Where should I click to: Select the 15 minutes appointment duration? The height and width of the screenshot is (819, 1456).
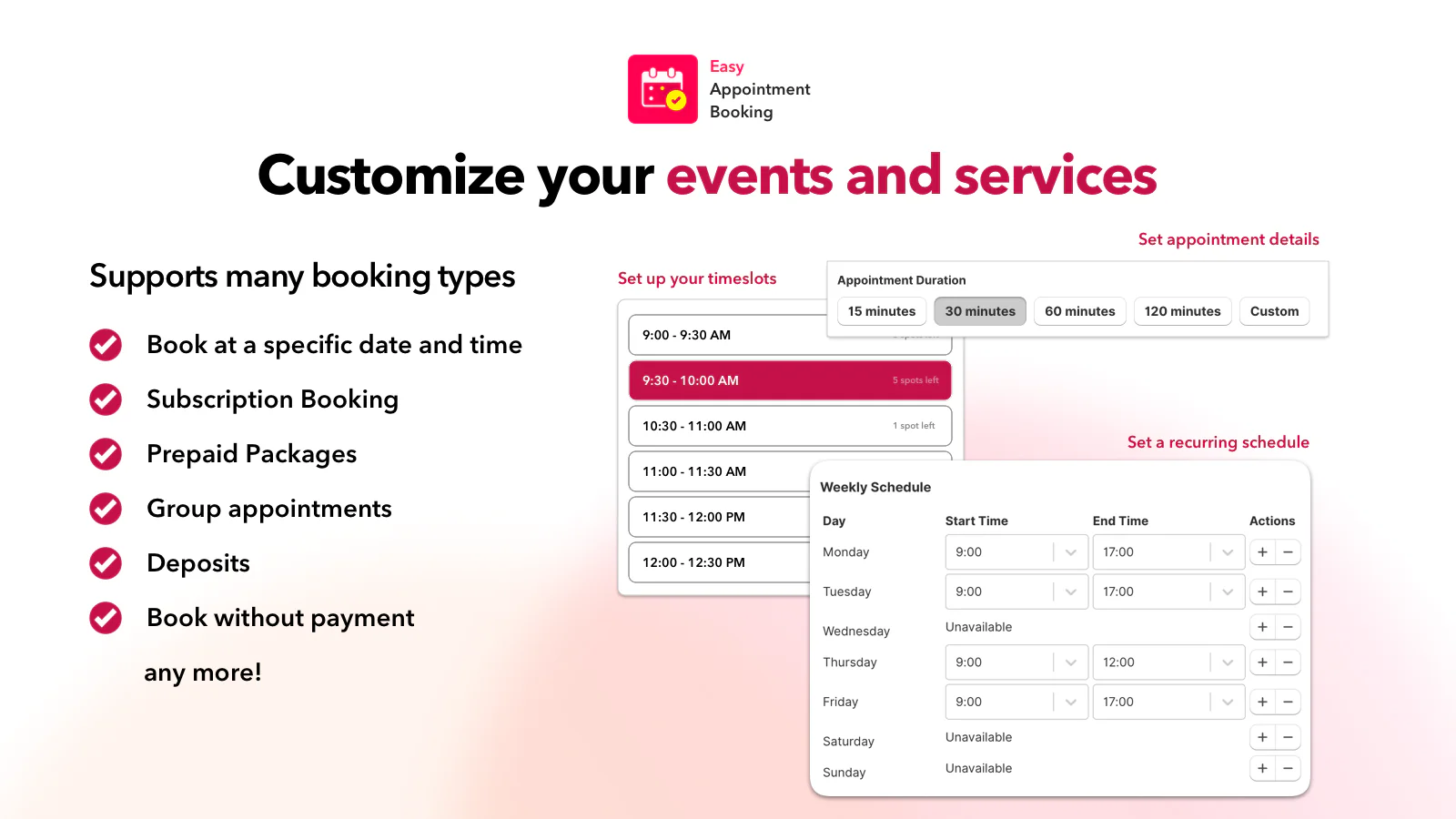click(881, 310)
